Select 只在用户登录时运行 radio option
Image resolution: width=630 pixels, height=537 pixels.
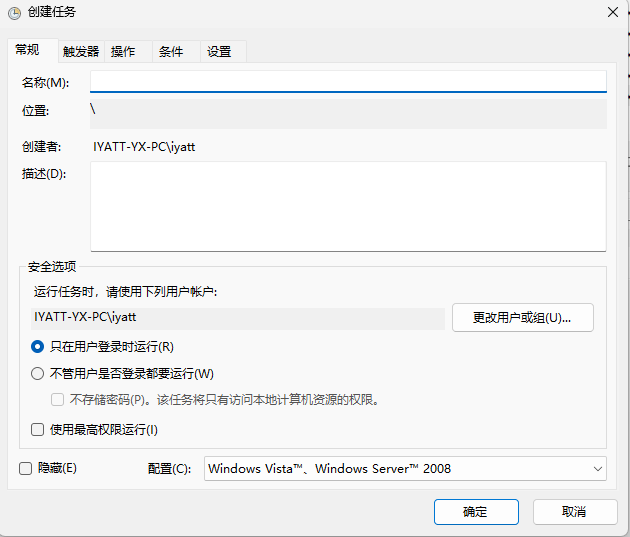(x=38, y=347)
